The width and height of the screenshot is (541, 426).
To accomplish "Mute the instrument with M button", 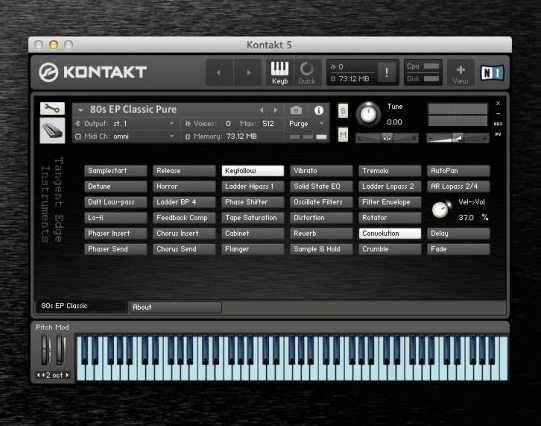I will click(343, 135).
